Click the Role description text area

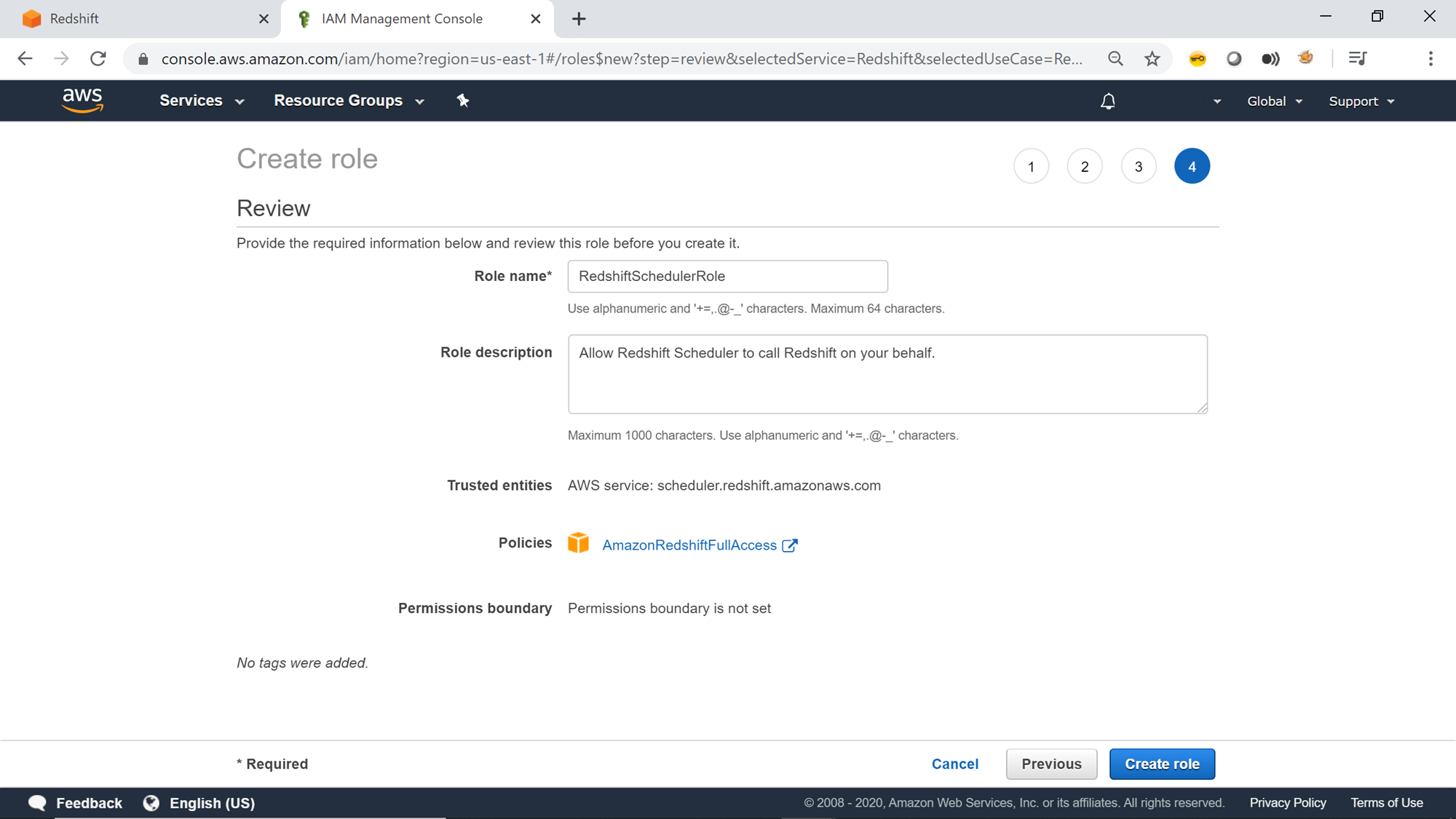(x=887, y=374)
